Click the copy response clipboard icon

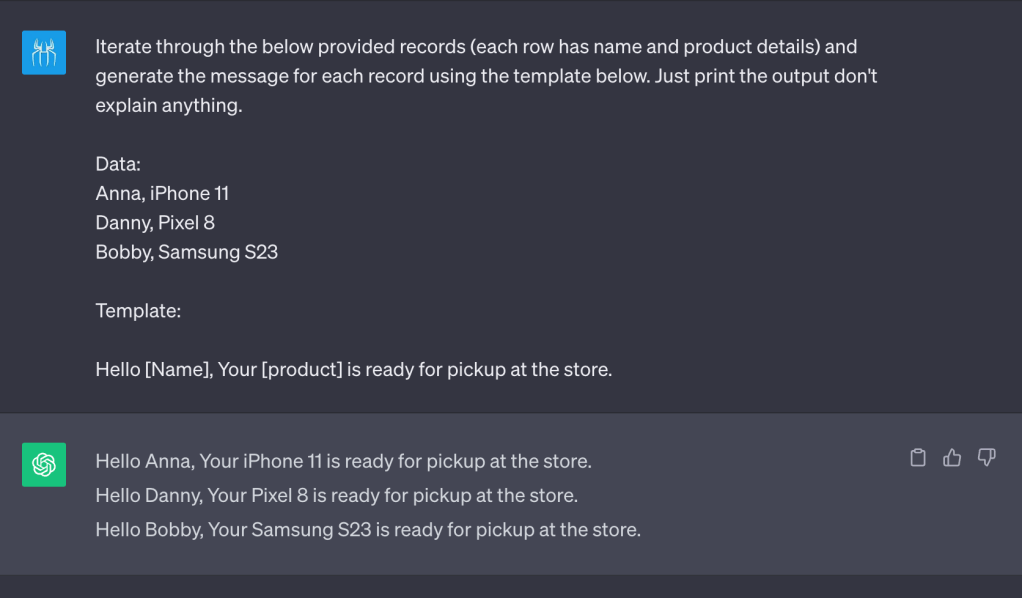point(918,458)
